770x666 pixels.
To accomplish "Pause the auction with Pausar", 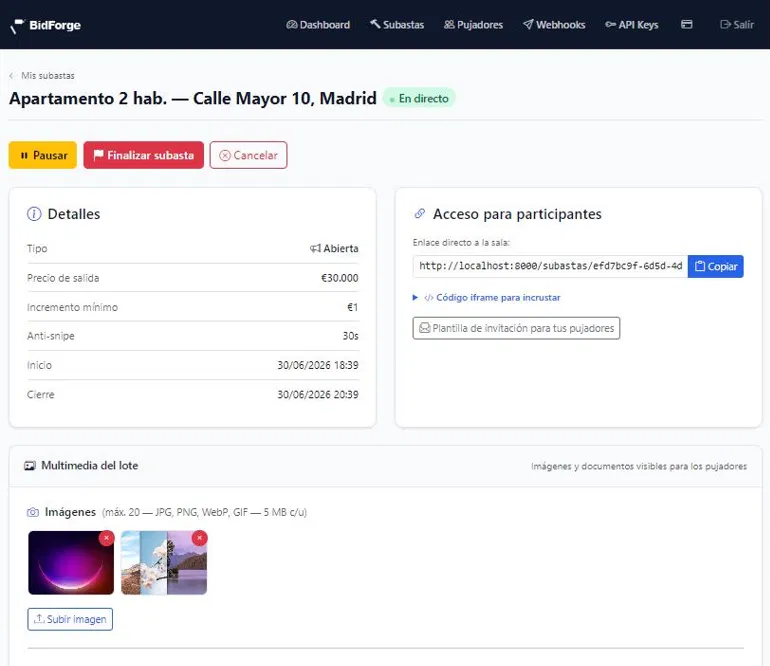I will pyautogui.click(x=43, y=155).
